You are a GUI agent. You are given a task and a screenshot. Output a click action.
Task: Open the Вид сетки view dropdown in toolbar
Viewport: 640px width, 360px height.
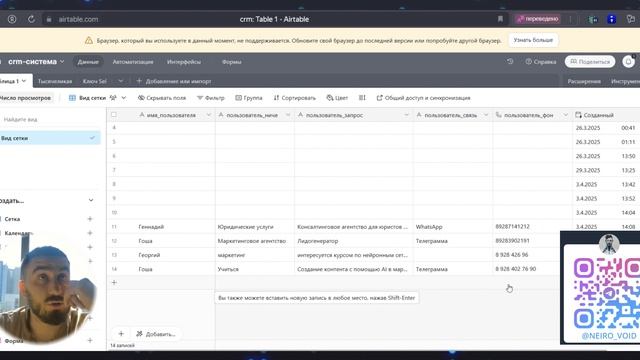[x=97, y=98]
